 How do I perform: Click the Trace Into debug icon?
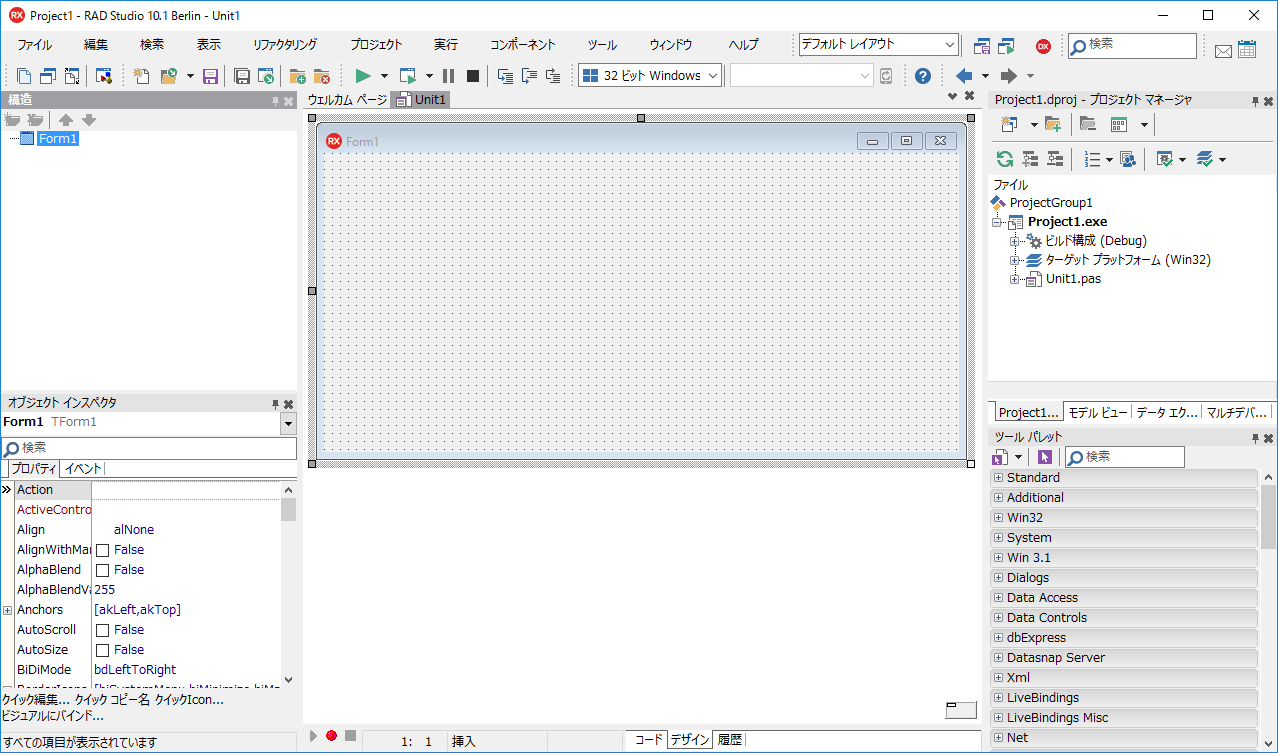[x=505, y=76]
